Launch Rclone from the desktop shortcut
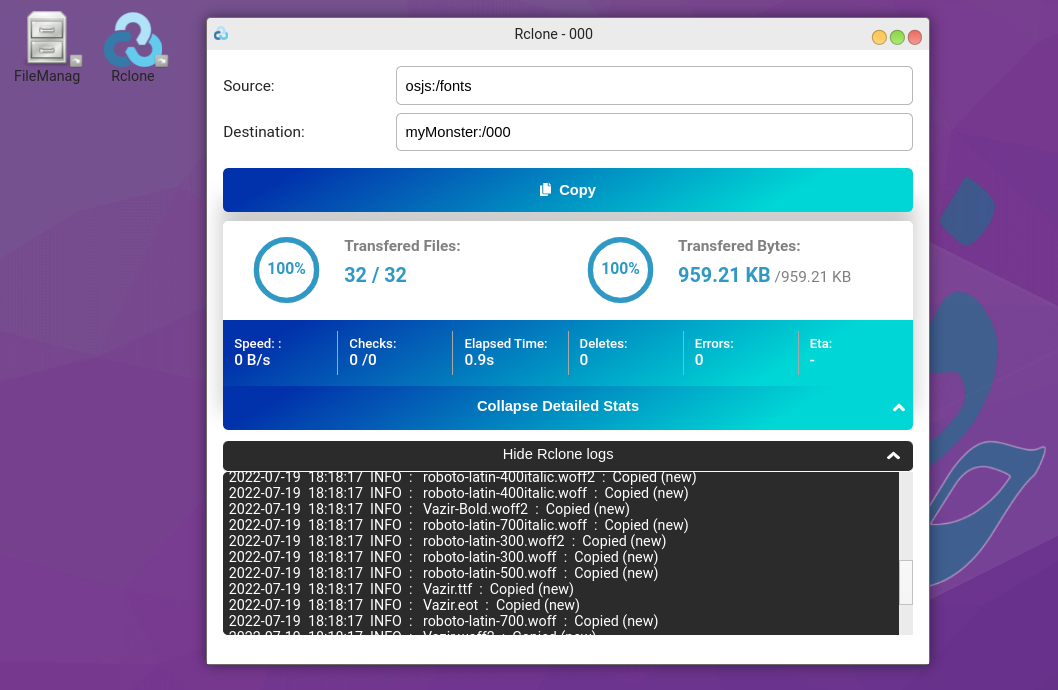Viewport: 1058px width, 690px height. pyautogui.click(x=133, y=40)
